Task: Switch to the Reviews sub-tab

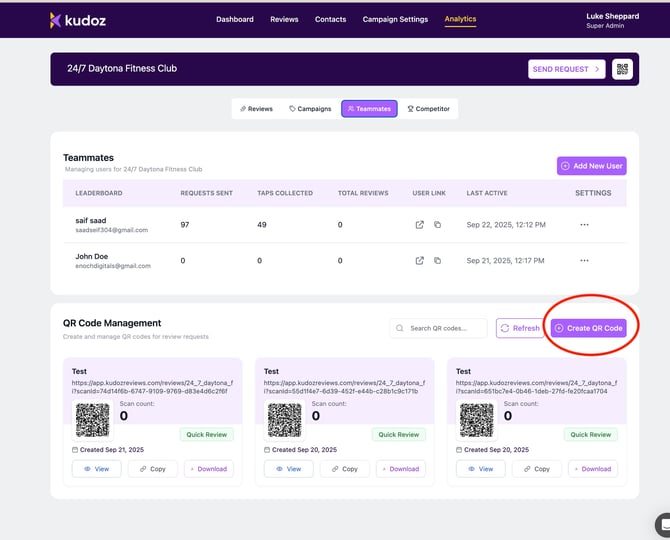Action: point(255,109)
